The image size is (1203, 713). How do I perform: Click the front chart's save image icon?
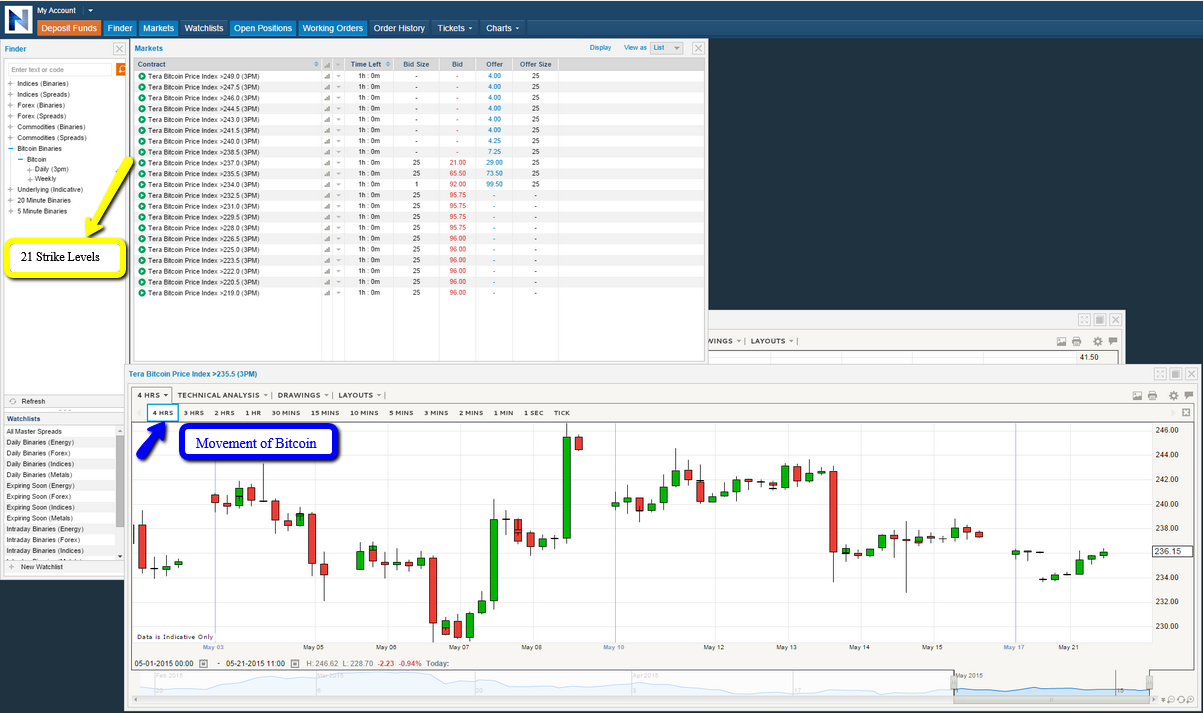1138,395
